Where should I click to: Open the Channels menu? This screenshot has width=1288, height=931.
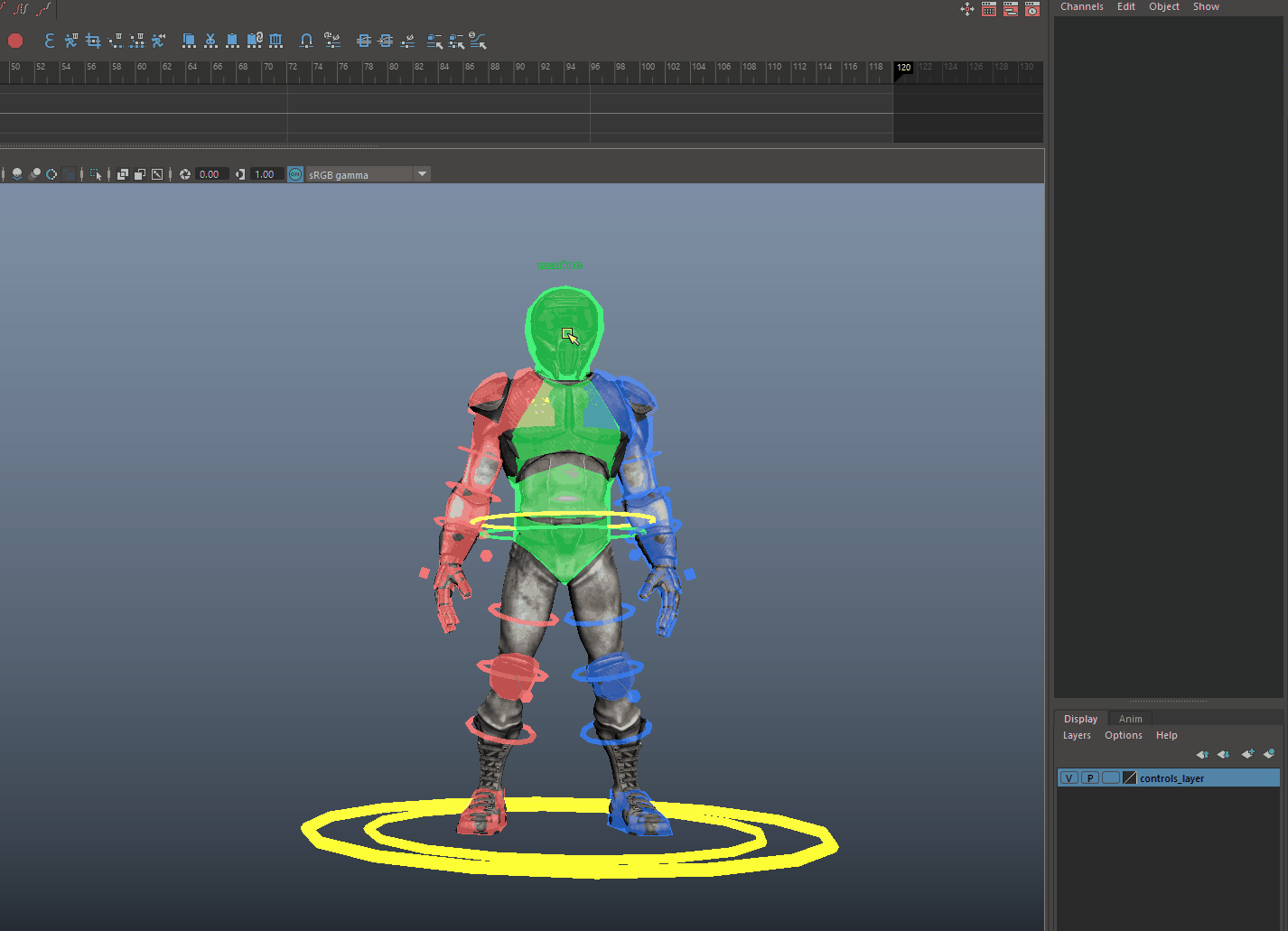tap(1081, 6)
